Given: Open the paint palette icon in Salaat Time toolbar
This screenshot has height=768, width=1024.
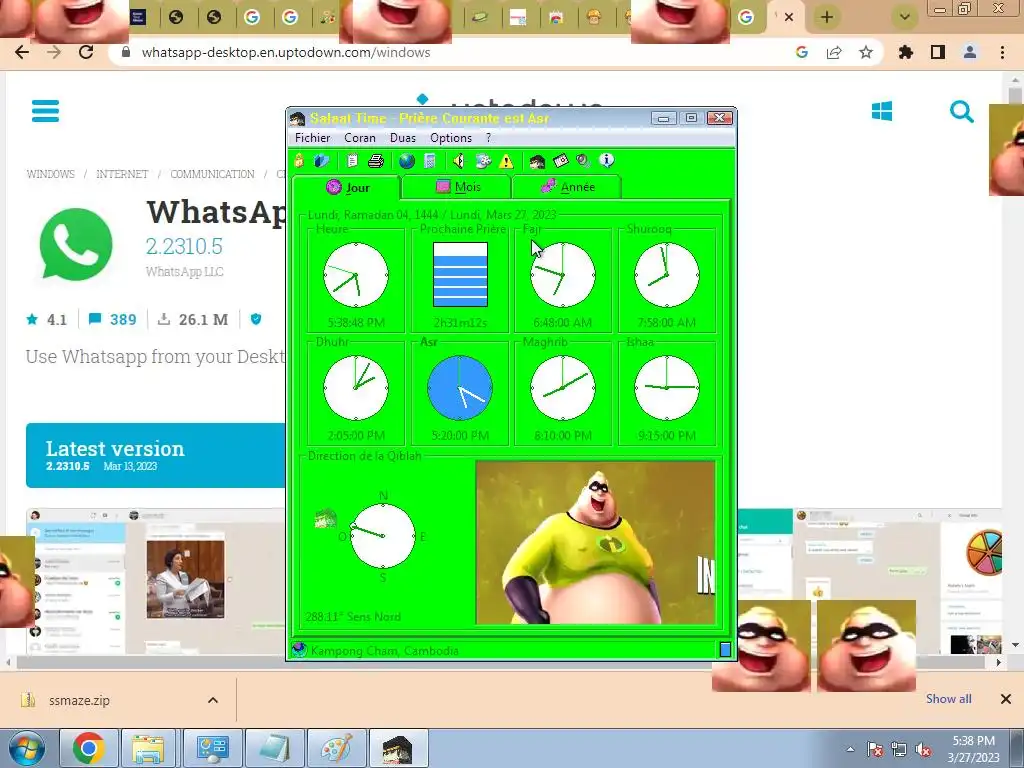Looking at the screenshot, I should (483, 161).
